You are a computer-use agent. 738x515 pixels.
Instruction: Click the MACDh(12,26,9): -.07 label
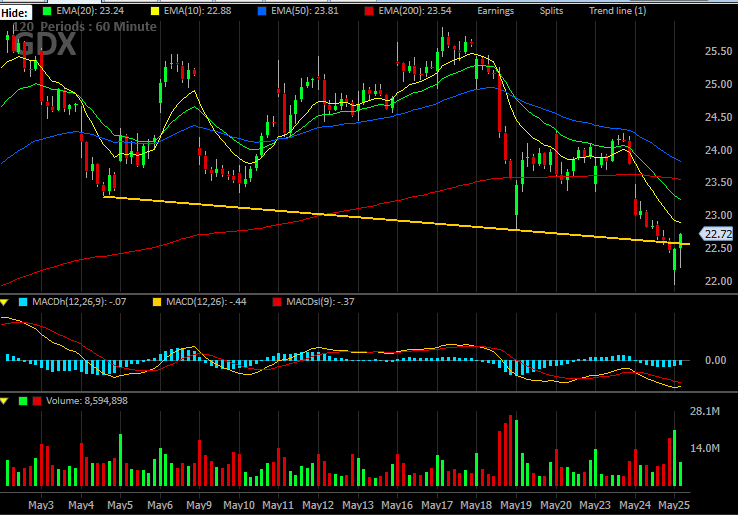[79, 302]
